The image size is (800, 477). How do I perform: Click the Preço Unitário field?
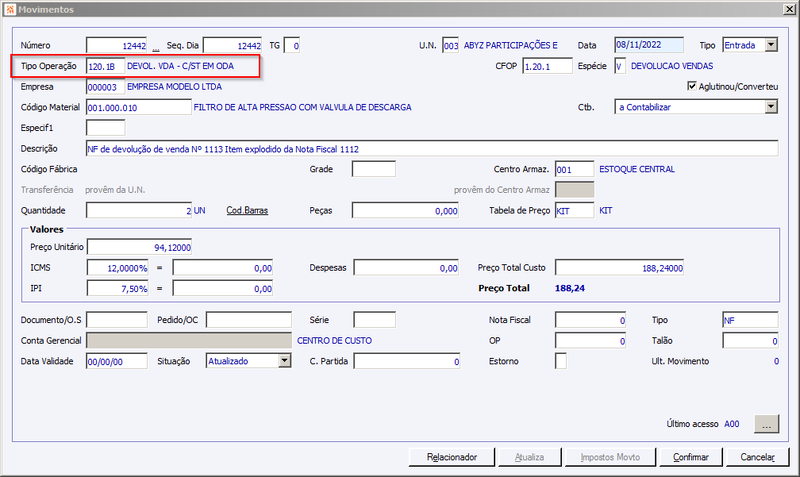(139, 247)
